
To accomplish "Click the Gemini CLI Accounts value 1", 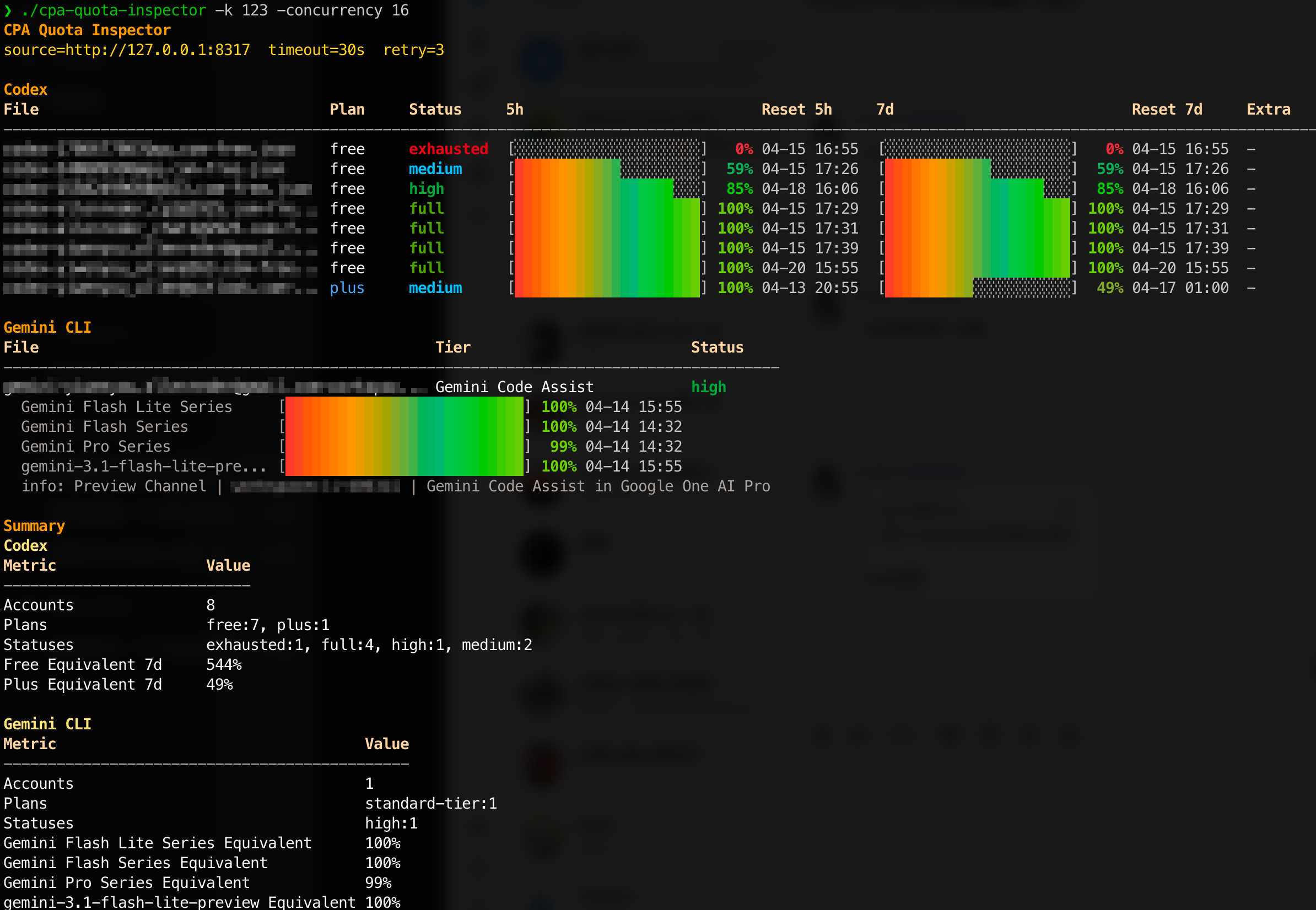I will [x=369, y=783].
